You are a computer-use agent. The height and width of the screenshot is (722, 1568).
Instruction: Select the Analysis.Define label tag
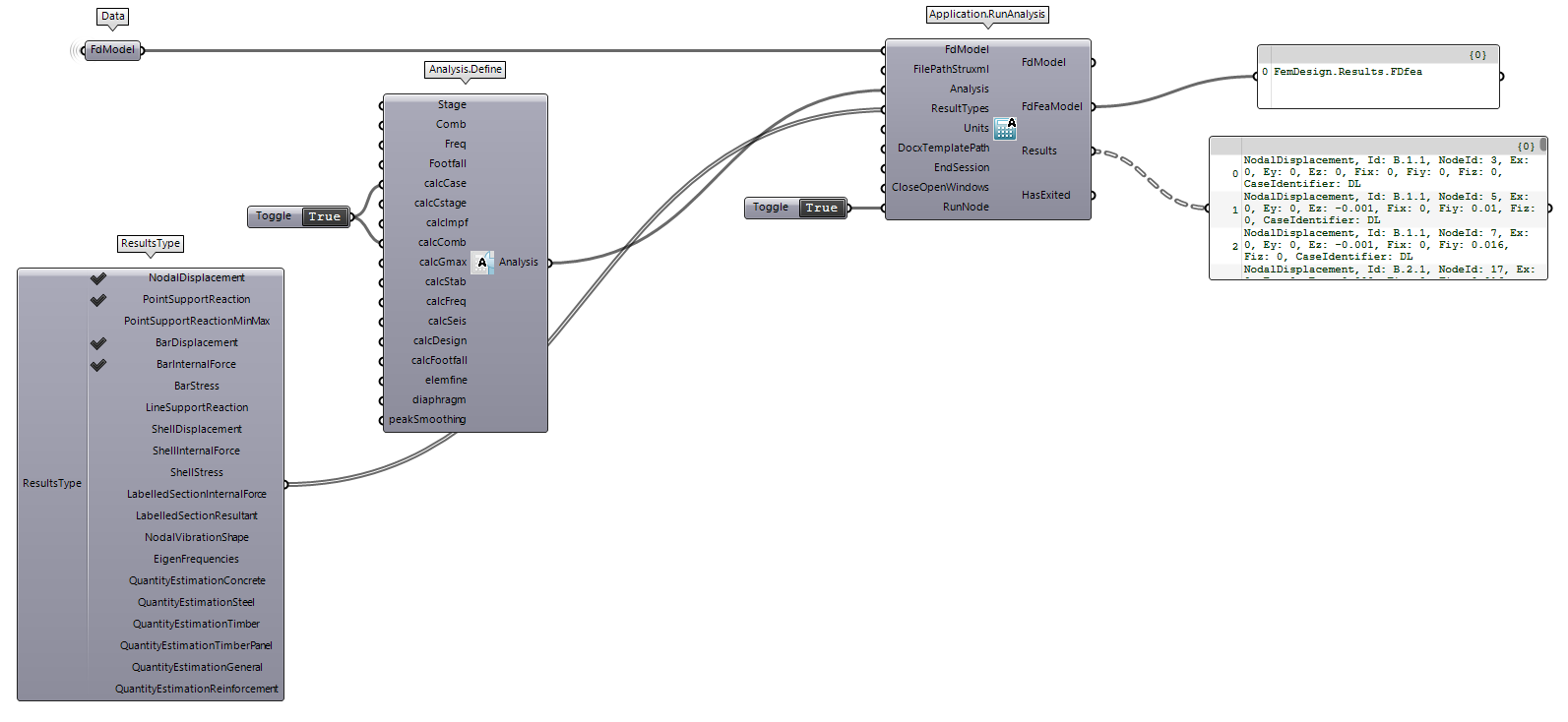point(465,70)
